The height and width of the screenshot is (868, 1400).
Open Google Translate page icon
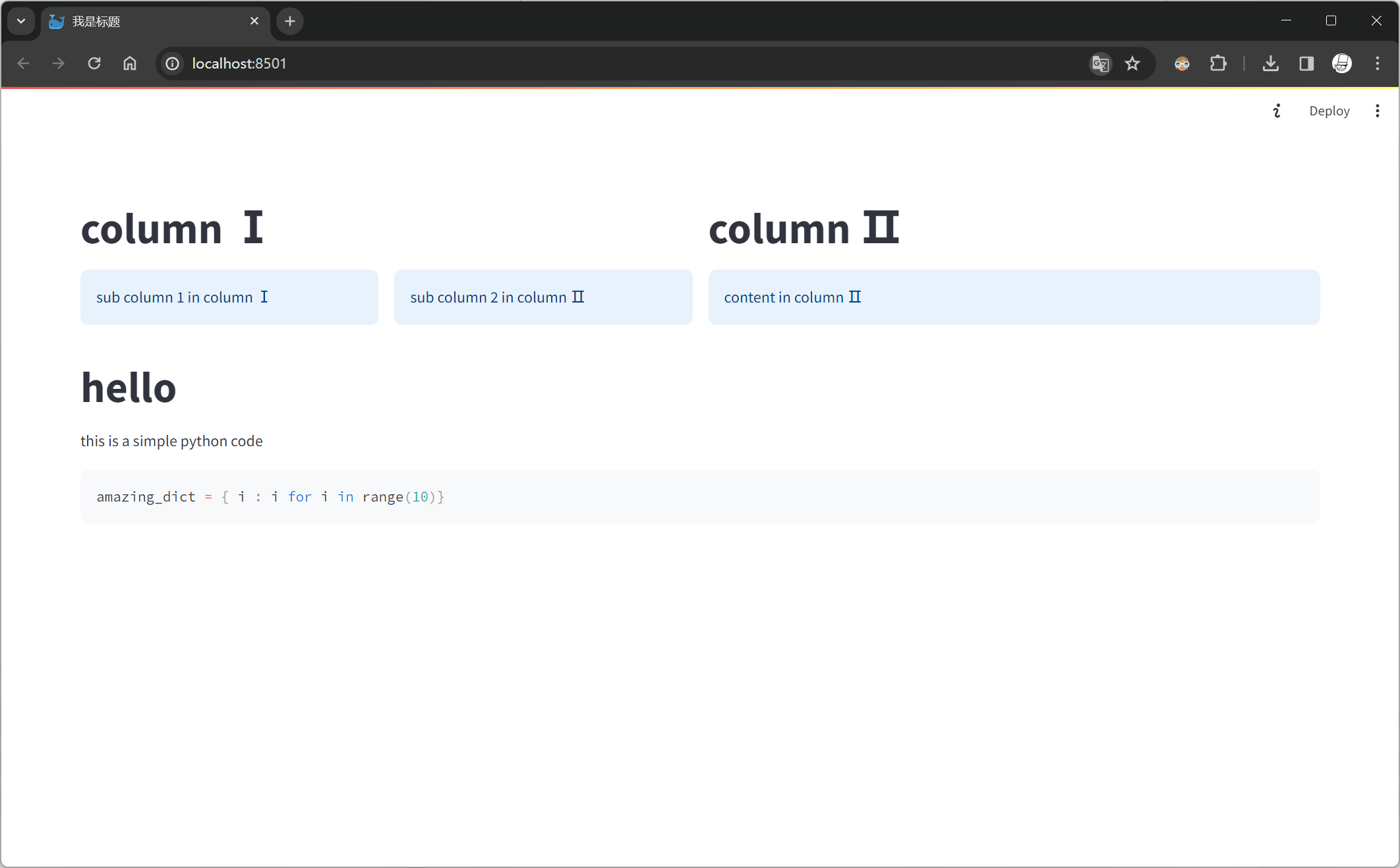(1100, 63)
